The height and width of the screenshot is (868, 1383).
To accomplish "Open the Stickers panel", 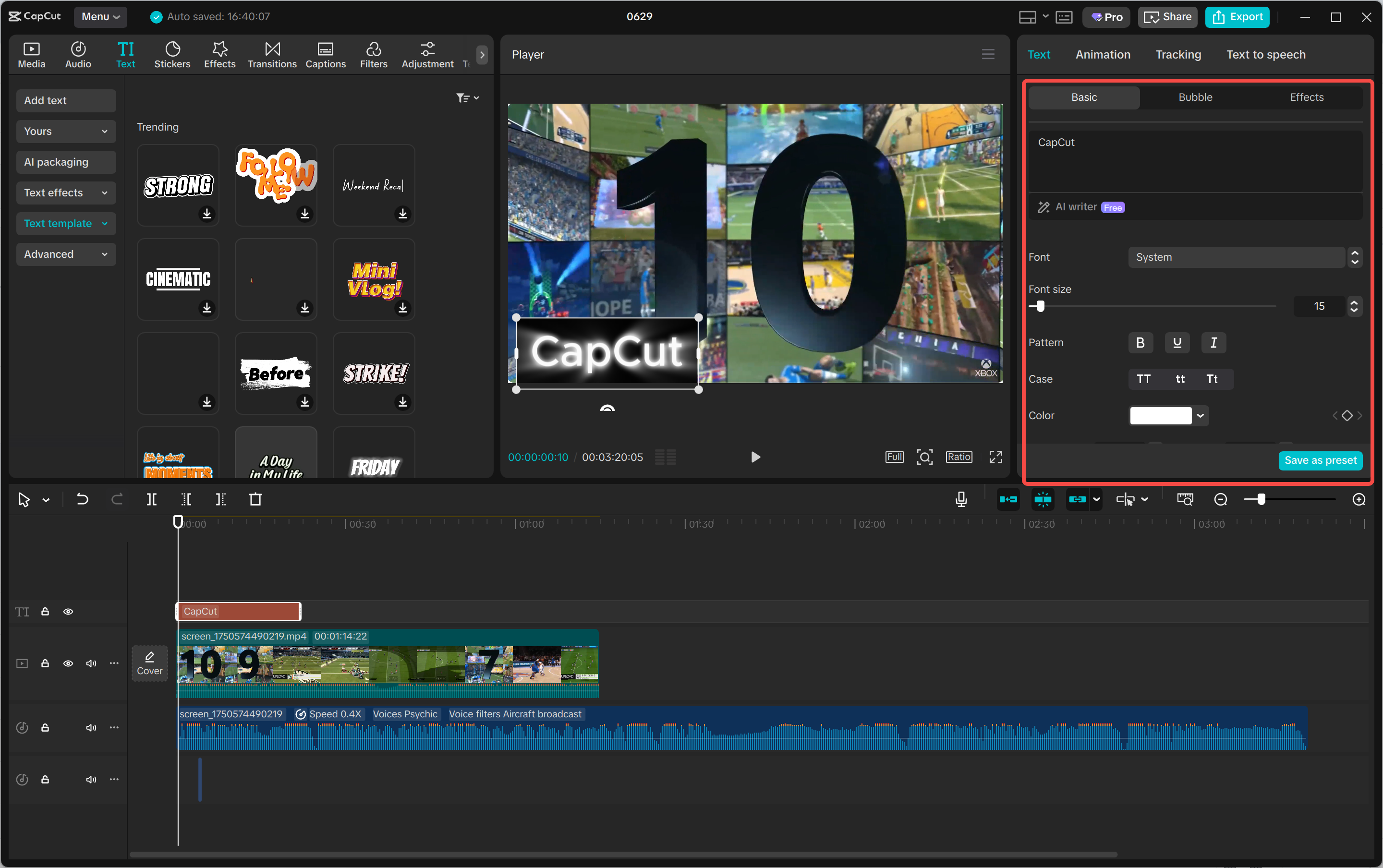I will coord(171,54).
